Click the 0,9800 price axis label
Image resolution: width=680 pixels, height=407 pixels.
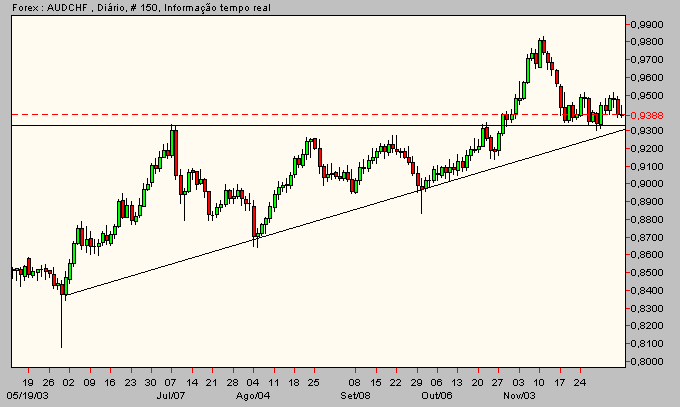(x=647, y=42)
